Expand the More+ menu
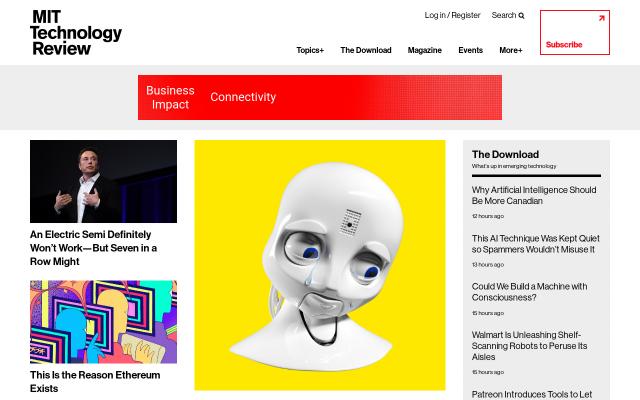640x400 pixels. pos(511,50)
